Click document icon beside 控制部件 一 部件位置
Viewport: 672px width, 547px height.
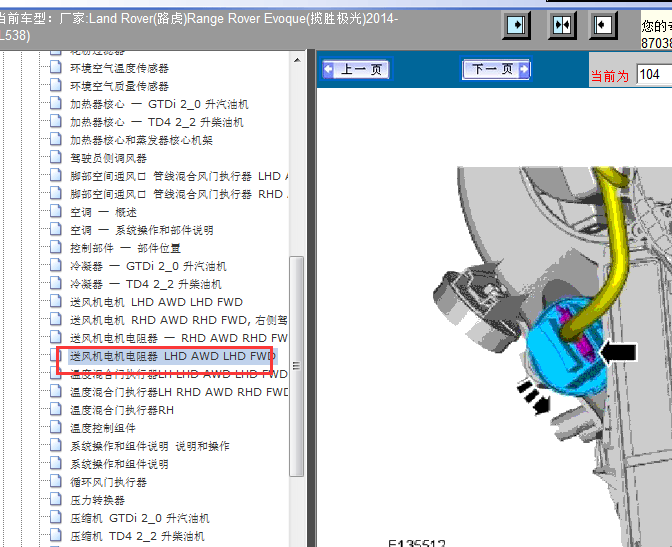(x=56, y=247)
